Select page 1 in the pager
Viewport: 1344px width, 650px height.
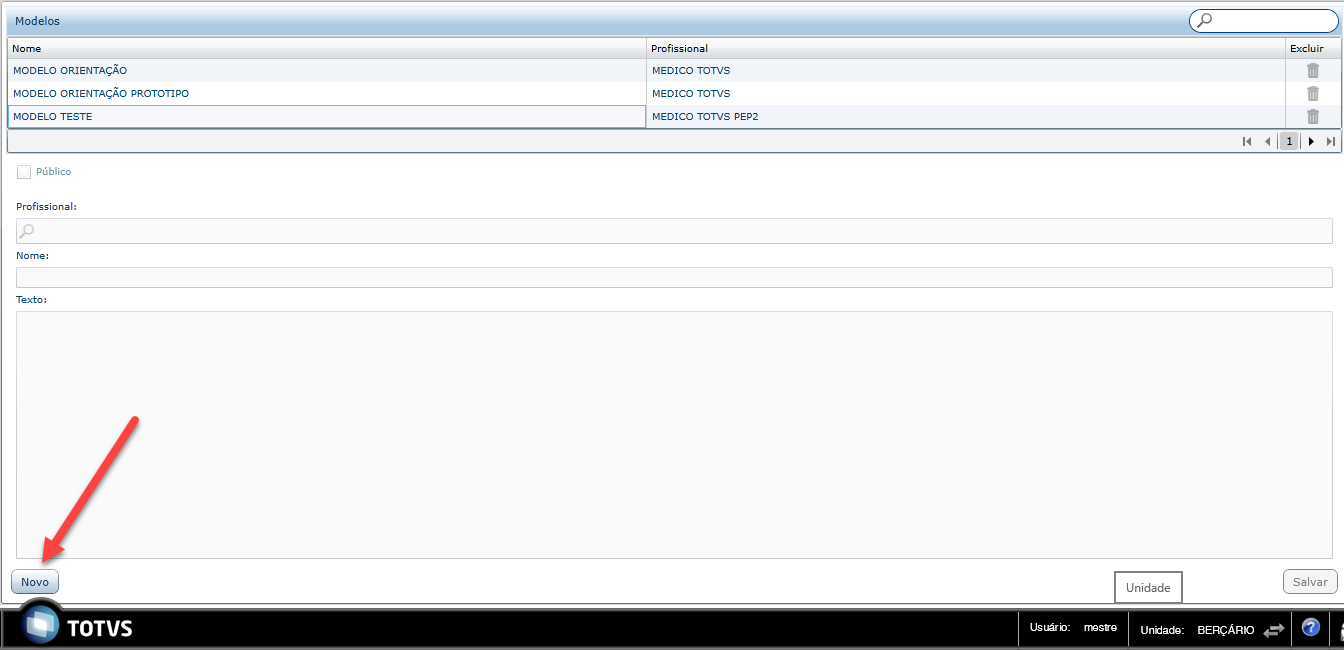(x=1290, y=142)
